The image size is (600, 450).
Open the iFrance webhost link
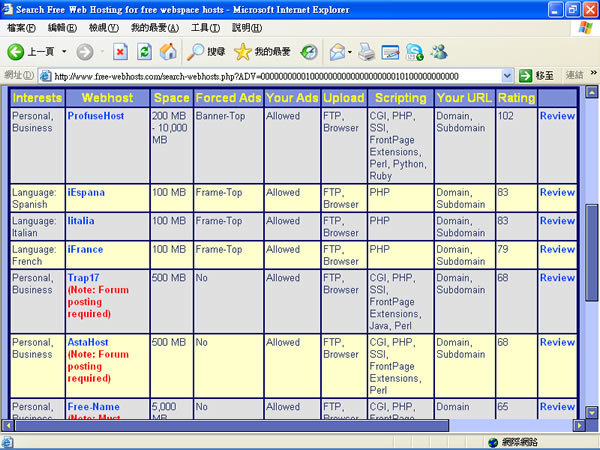pyautogui.click(x=85, y=249)
